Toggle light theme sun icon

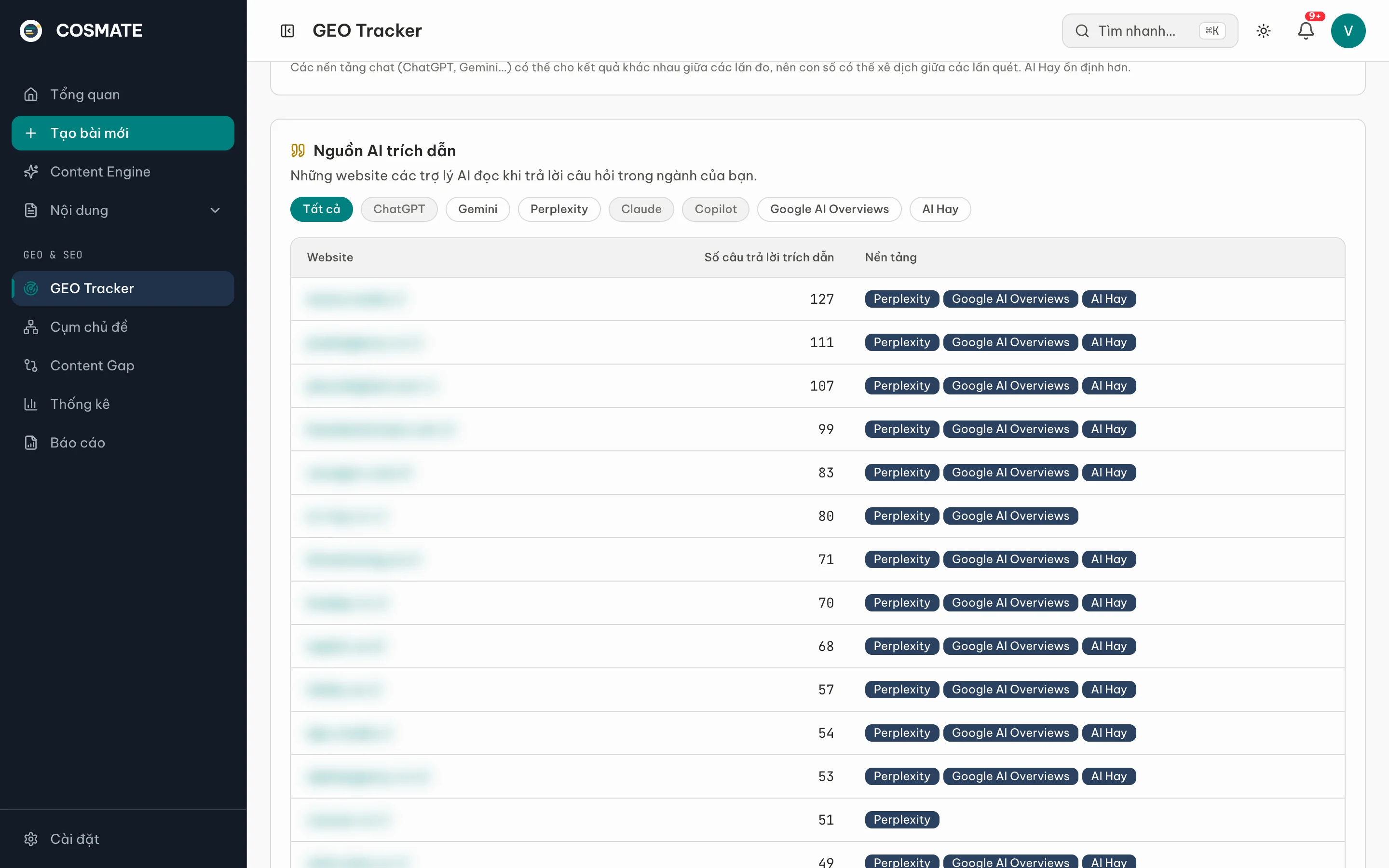1263,30
